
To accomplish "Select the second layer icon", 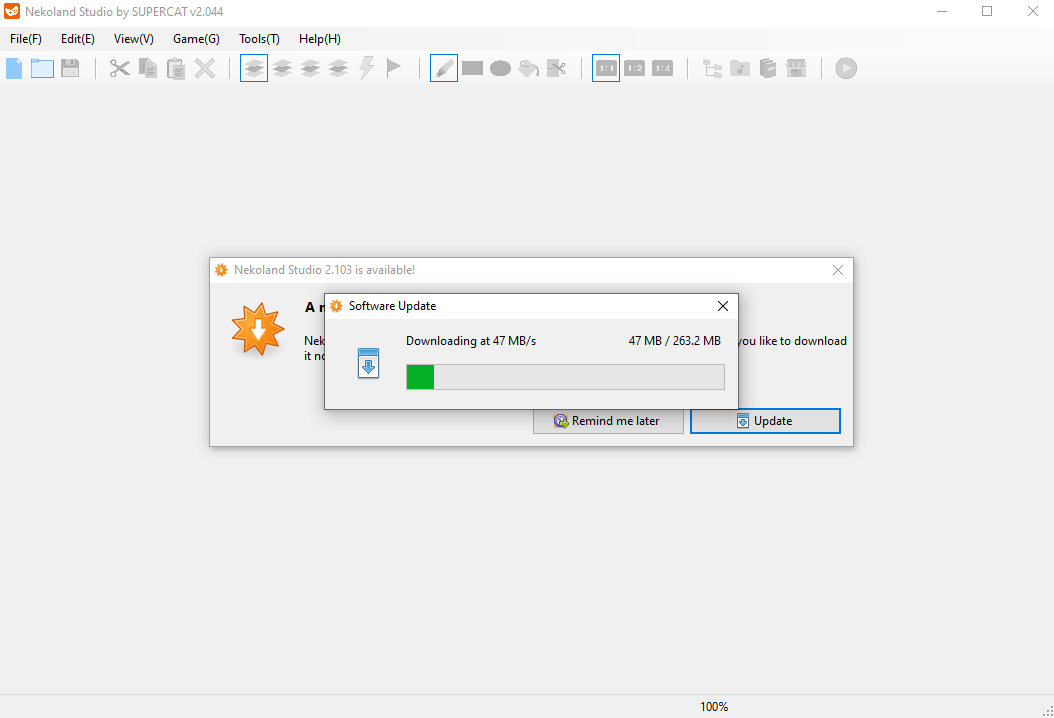I will tap(282, 68).
